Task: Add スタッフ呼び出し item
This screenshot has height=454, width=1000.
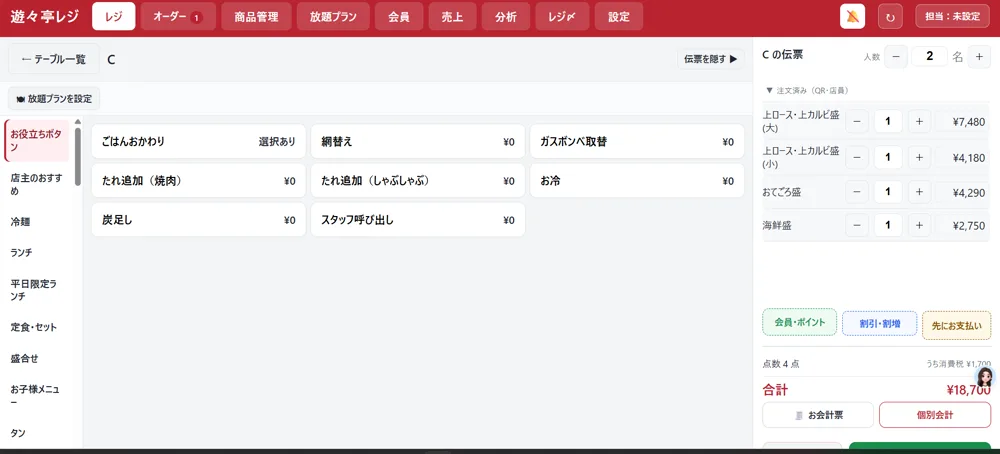Action: 418,220
